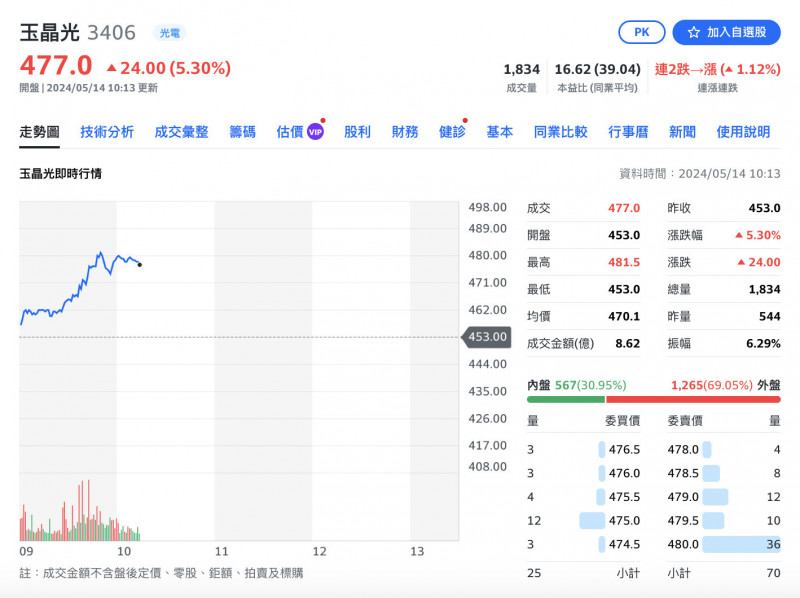The height and width of the screenshot is (598, 800).
Task: Click the VIP badge next to 估價
Action: pyautogui.click(x=315, y=132)
